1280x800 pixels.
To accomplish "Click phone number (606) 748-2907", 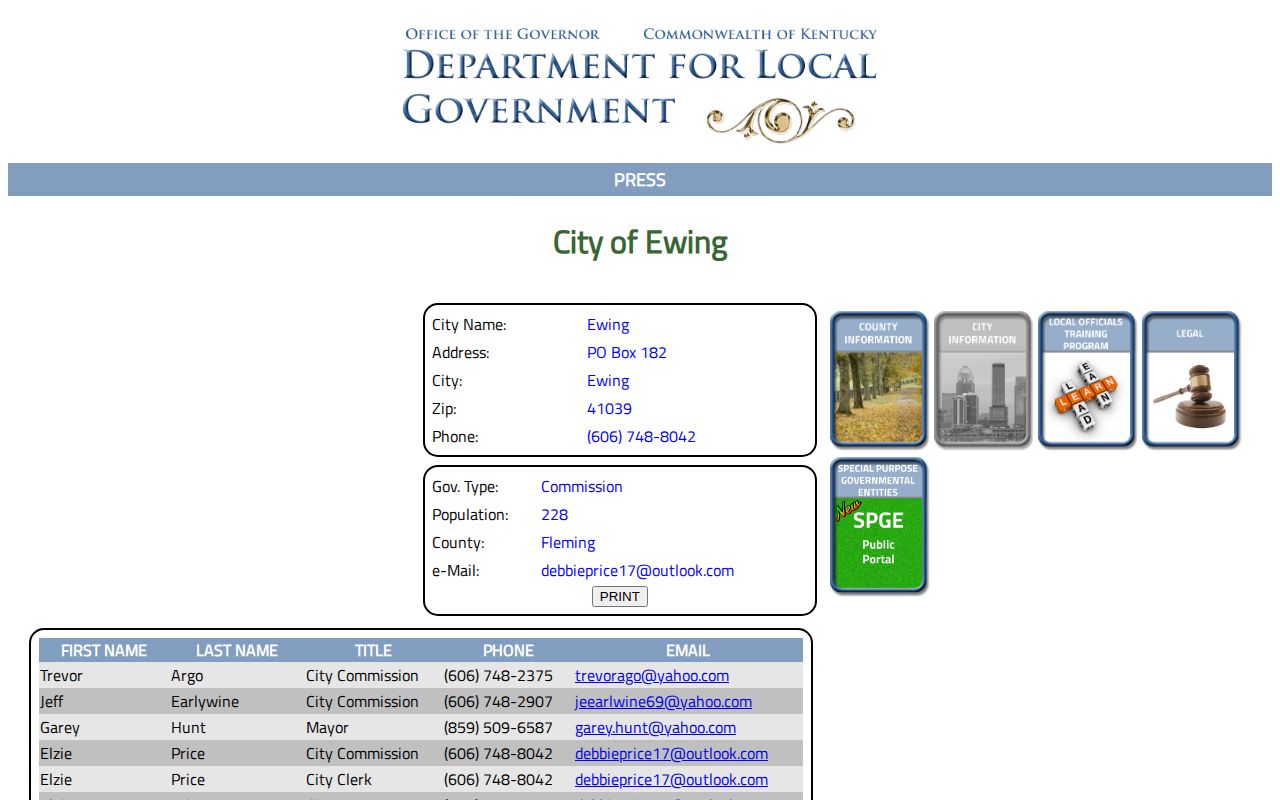I will (x=498, y=702).
